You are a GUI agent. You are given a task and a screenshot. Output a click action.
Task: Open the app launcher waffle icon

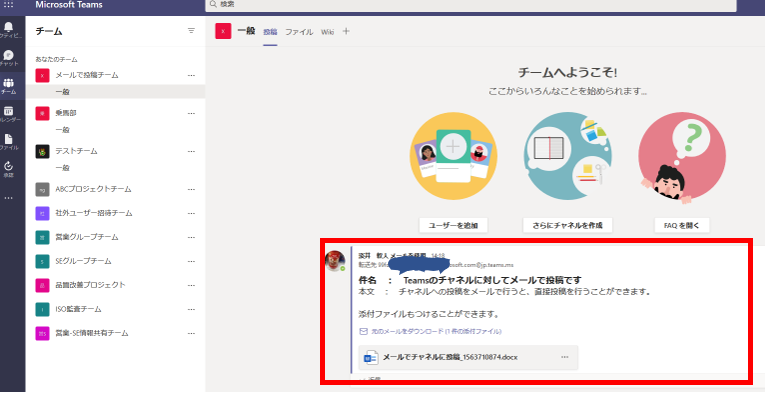[x=8, y=4]
